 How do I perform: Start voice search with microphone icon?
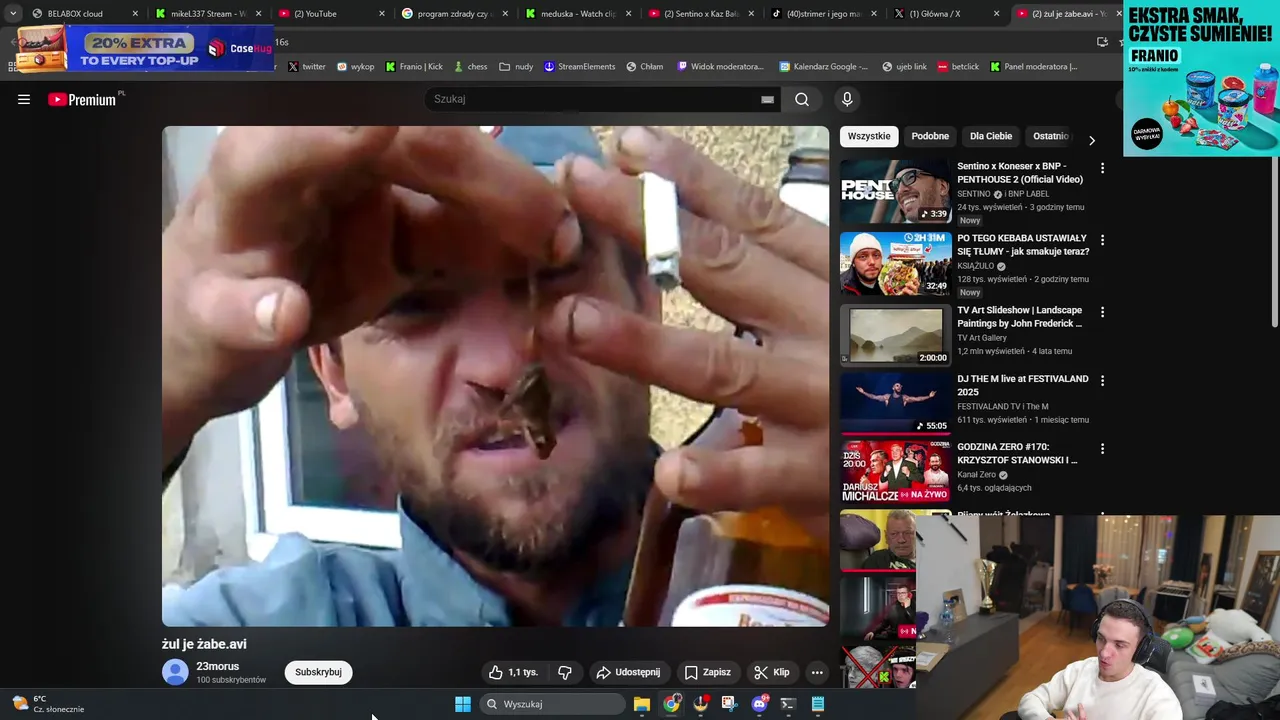pyautogui.click(x=847, y=99)
